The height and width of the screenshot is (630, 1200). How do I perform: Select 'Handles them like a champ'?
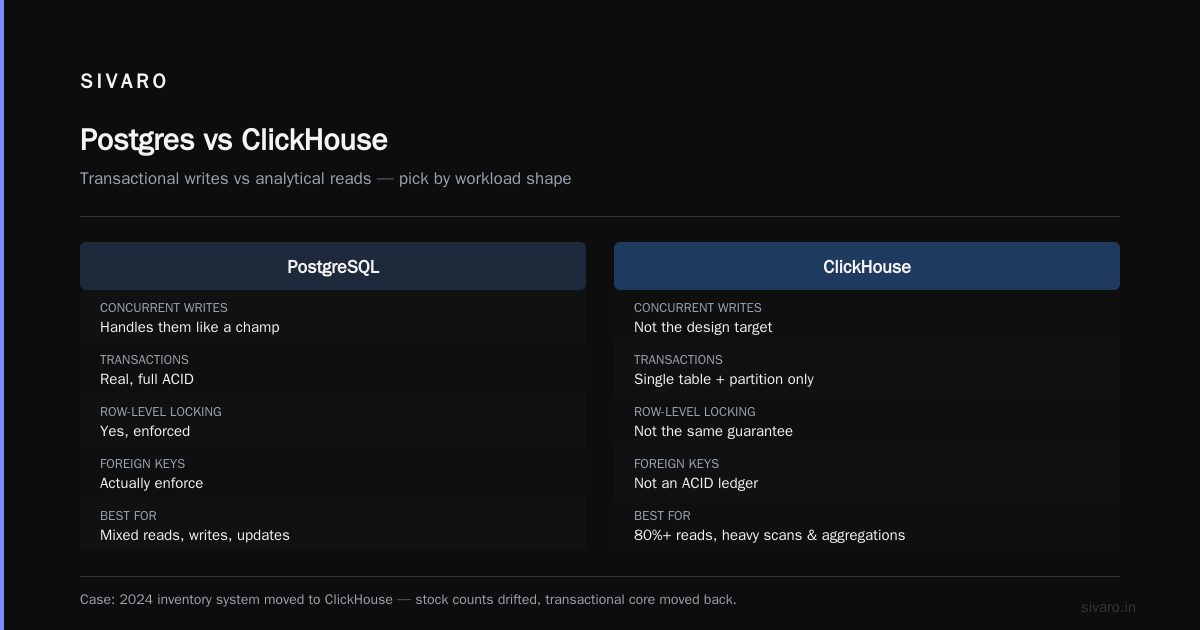click(190, 327)
